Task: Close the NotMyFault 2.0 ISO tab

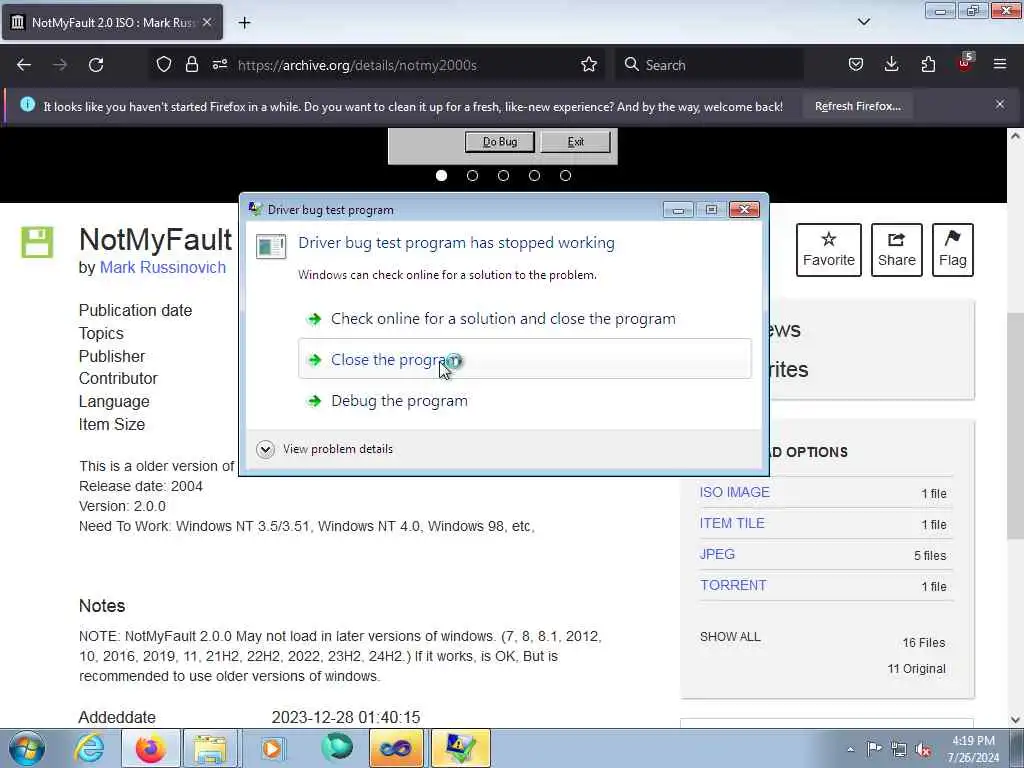Action: pos(207,22)
